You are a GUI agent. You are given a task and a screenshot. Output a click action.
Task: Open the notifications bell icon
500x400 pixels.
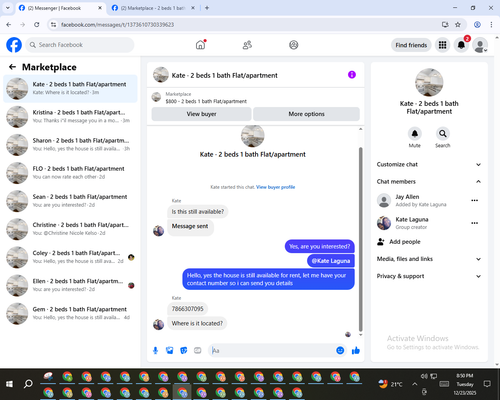click(x=461, y=45)
